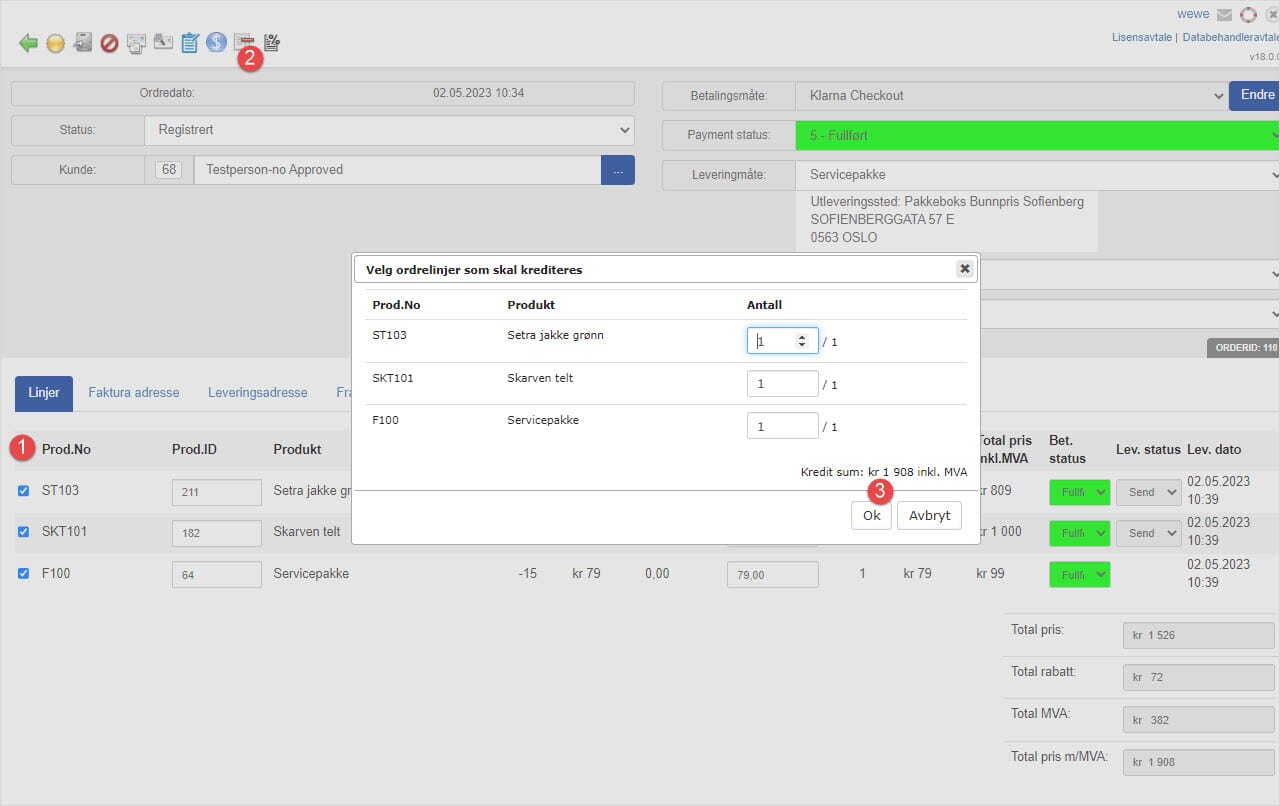1280x806 pixels.
Task: Uncheck the SKT101 order line checkbox
Action: (x=24, y=531)
